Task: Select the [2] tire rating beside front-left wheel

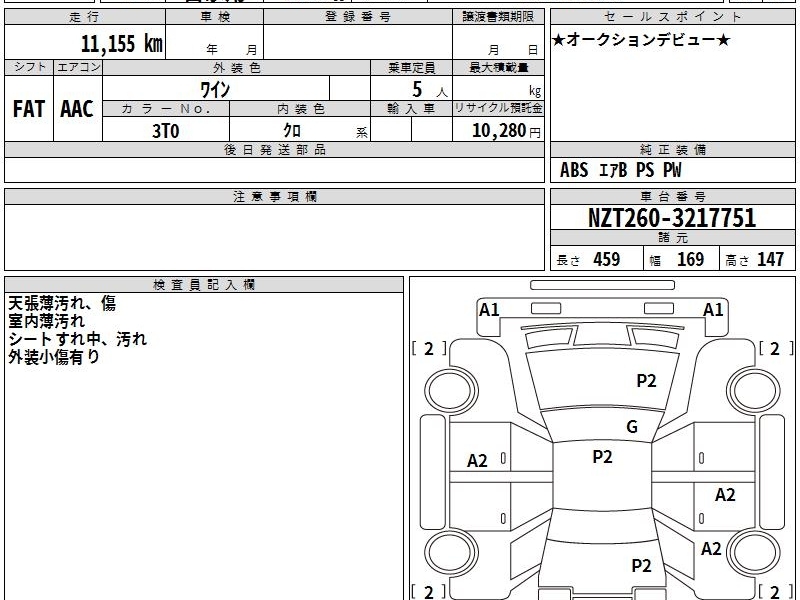Action: coord(429,349)
